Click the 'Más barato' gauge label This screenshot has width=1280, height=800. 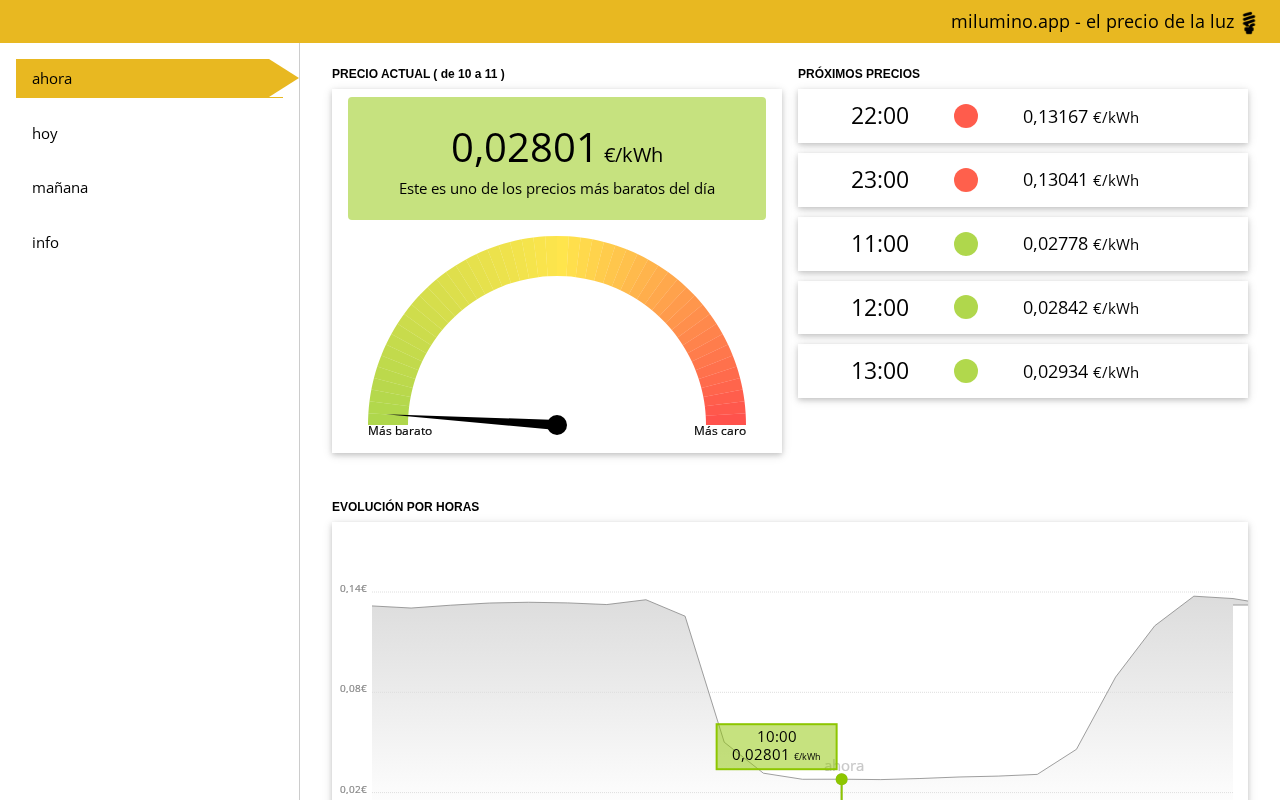point(400,431)
